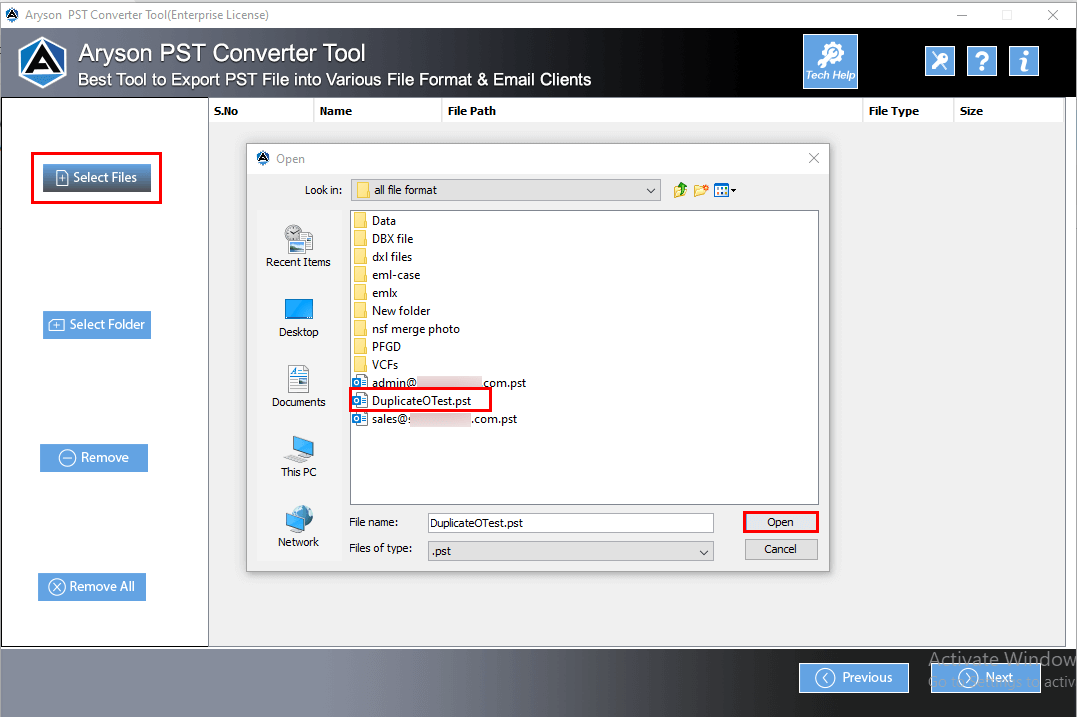Open the Tech Help icon
This screenshot has width=1077, height=717.
pos(830,61)
